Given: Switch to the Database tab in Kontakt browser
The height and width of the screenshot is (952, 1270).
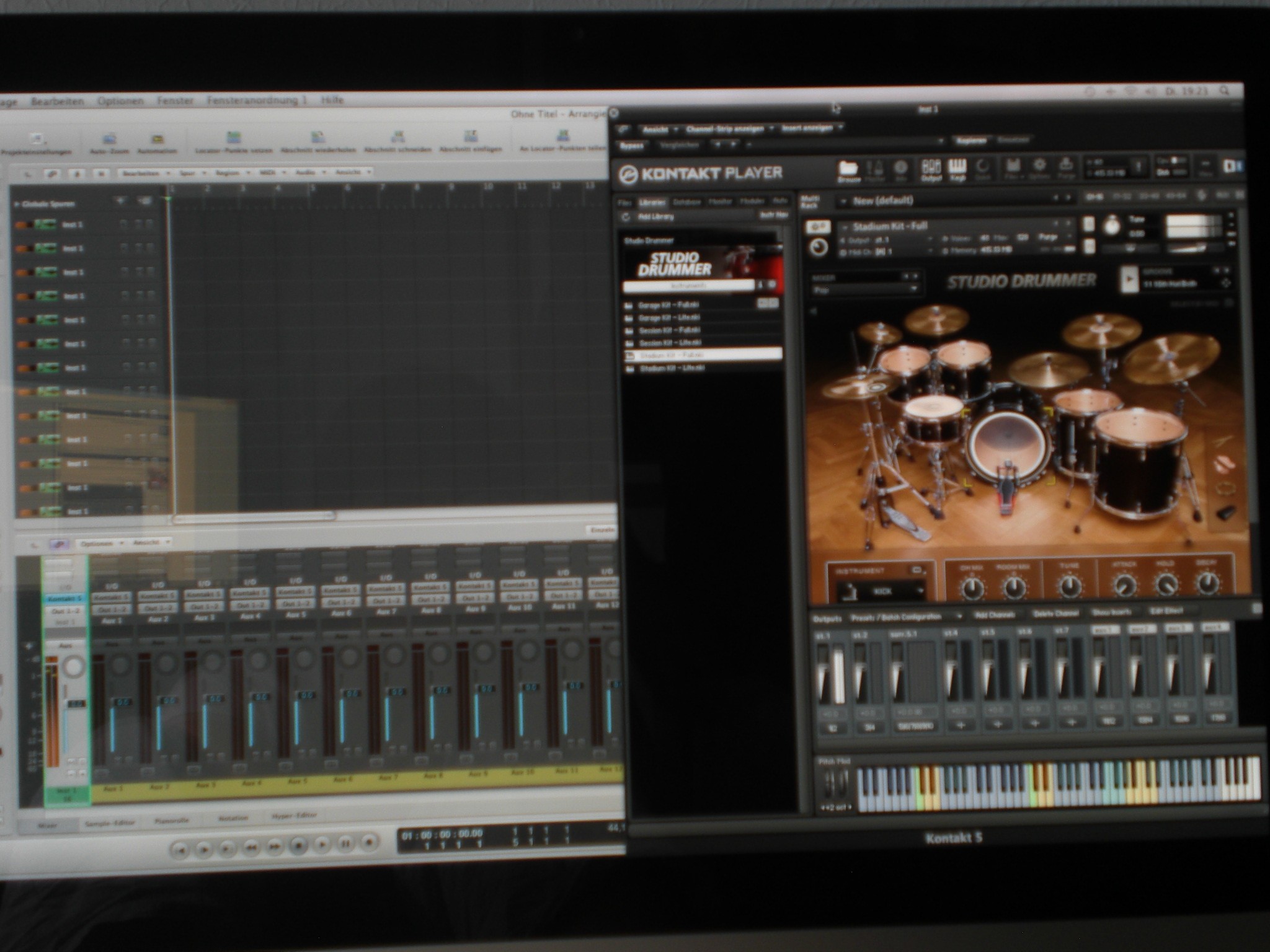Looking at the screenshot, I should (x=686, y=202).
